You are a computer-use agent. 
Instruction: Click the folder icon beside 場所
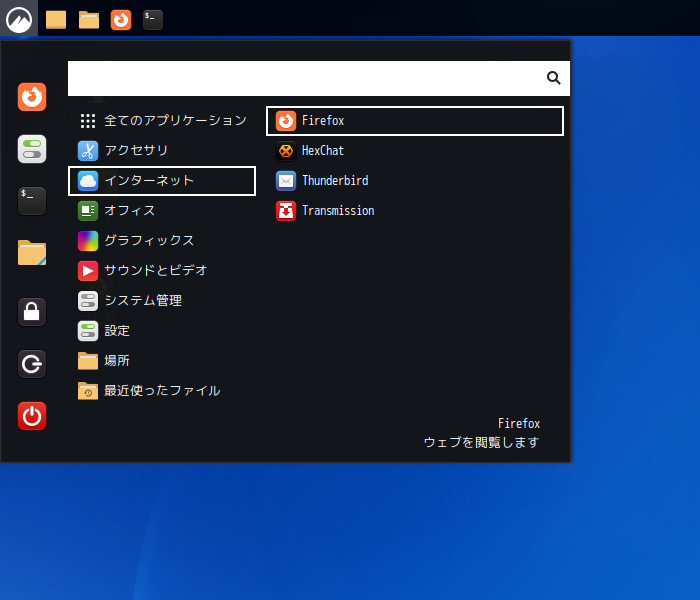click(x=88, y=361)
